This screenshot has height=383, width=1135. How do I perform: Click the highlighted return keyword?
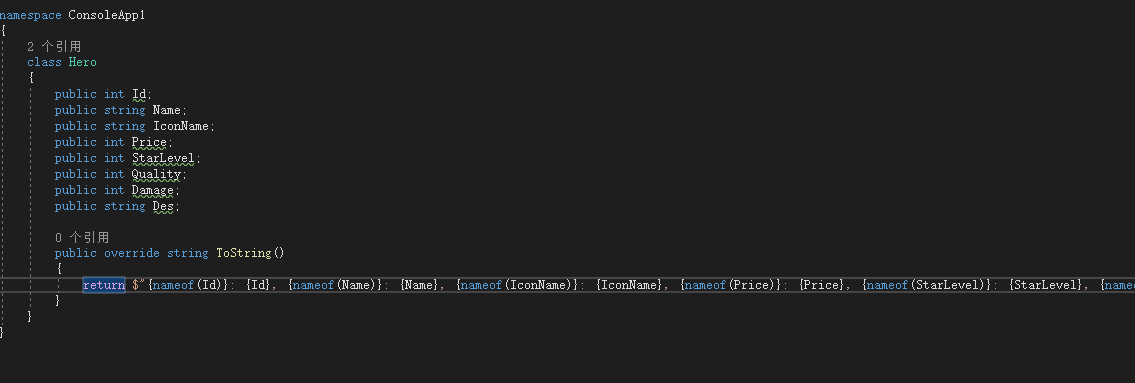104,285
